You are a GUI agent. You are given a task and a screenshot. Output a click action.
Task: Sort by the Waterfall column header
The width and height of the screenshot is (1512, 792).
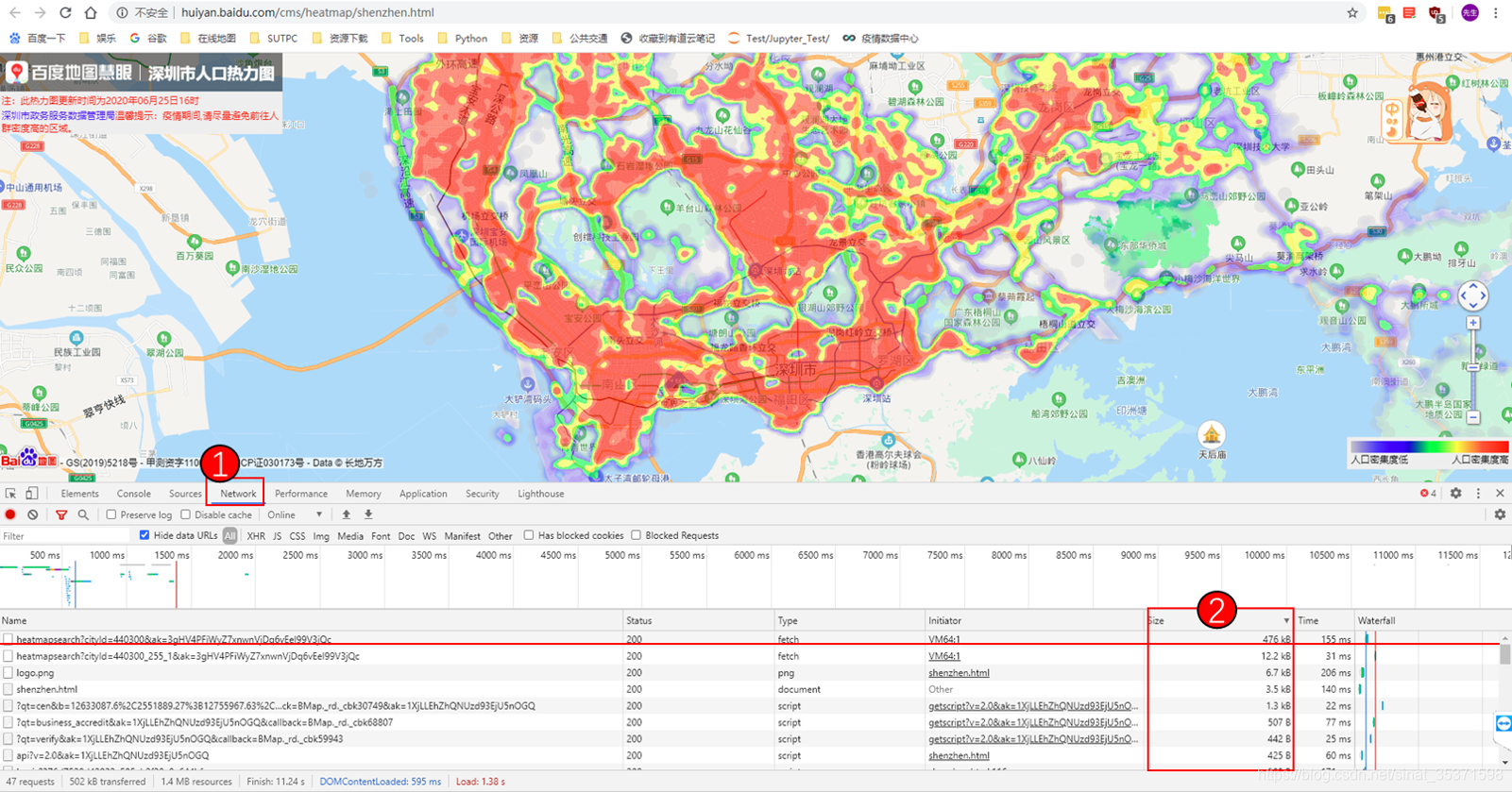coord(1426,620)
